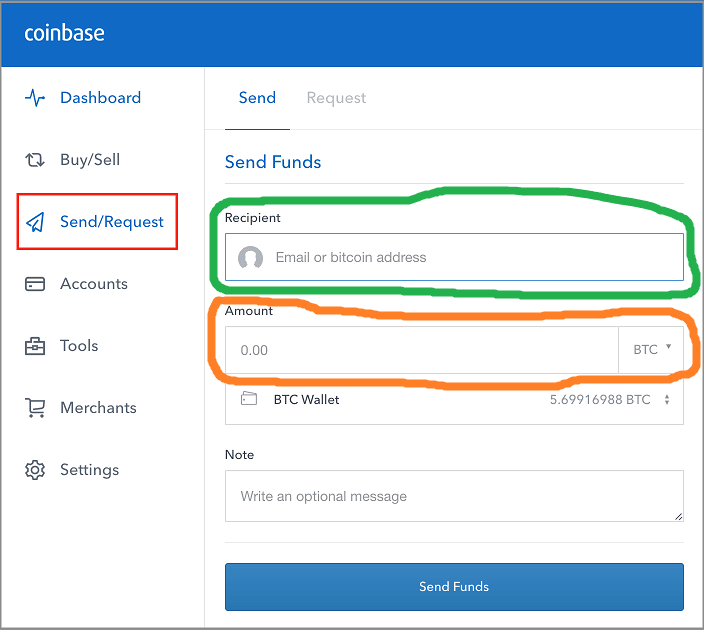This screenshot has height=630, width=704.
Task: Click the recipient avatar icon
Action: (250, 257)
